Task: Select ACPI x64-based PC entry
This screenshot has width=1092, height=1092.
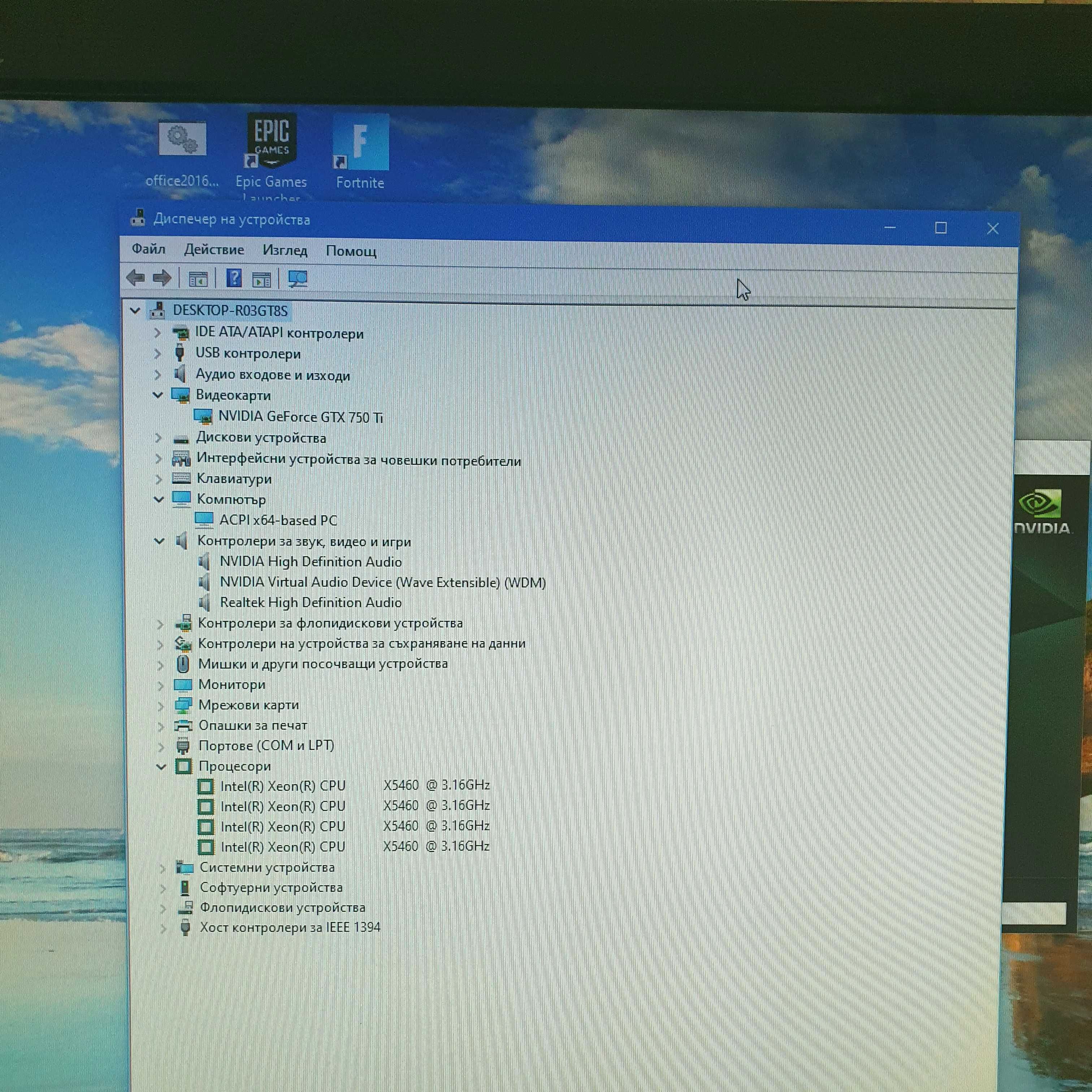Action: click(x=278, y=520)
